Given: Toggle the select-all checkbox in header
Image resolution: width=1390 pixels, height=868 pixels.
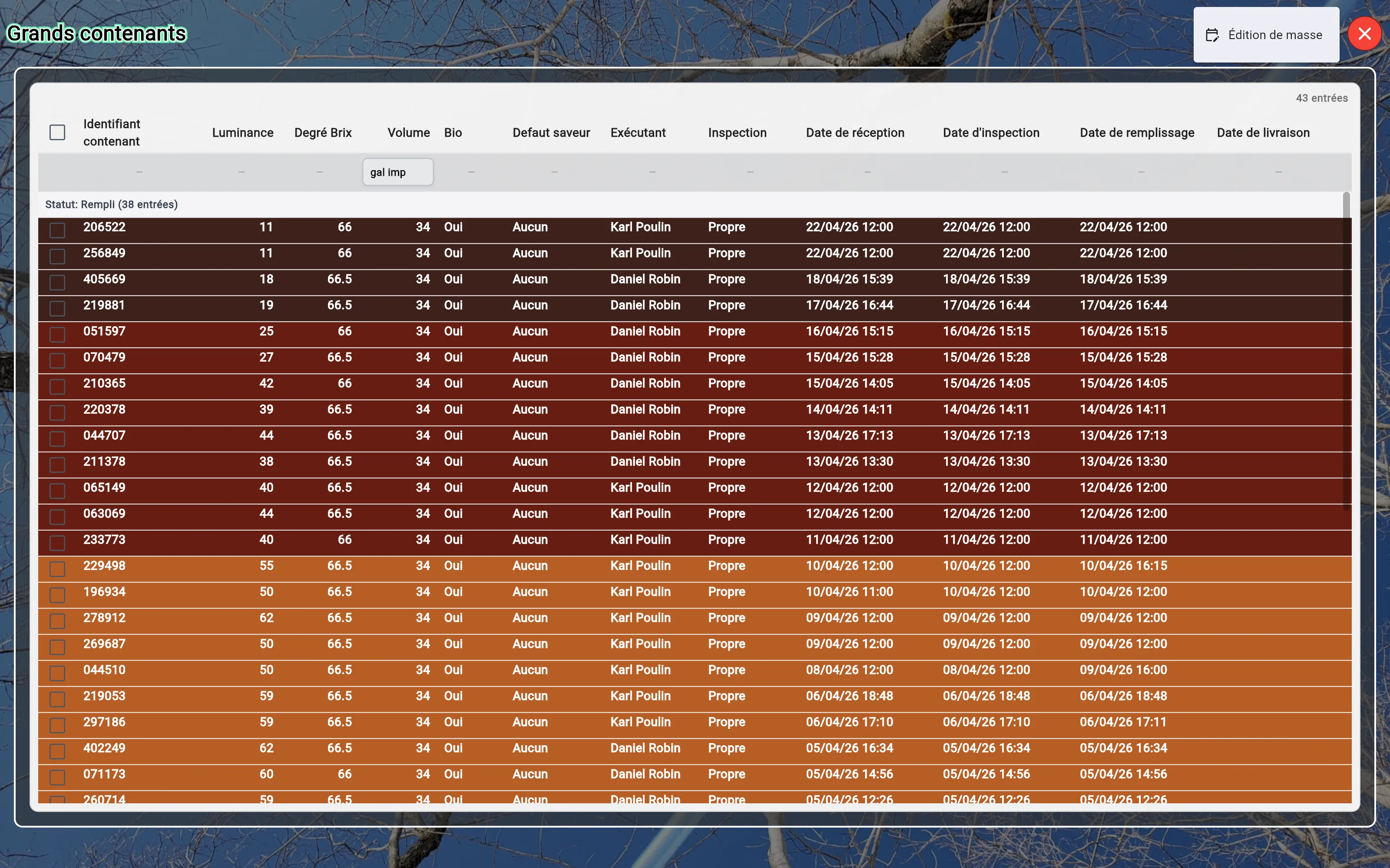Looking at the screenshot, I should pyautogui.click(x=57, y=132).
